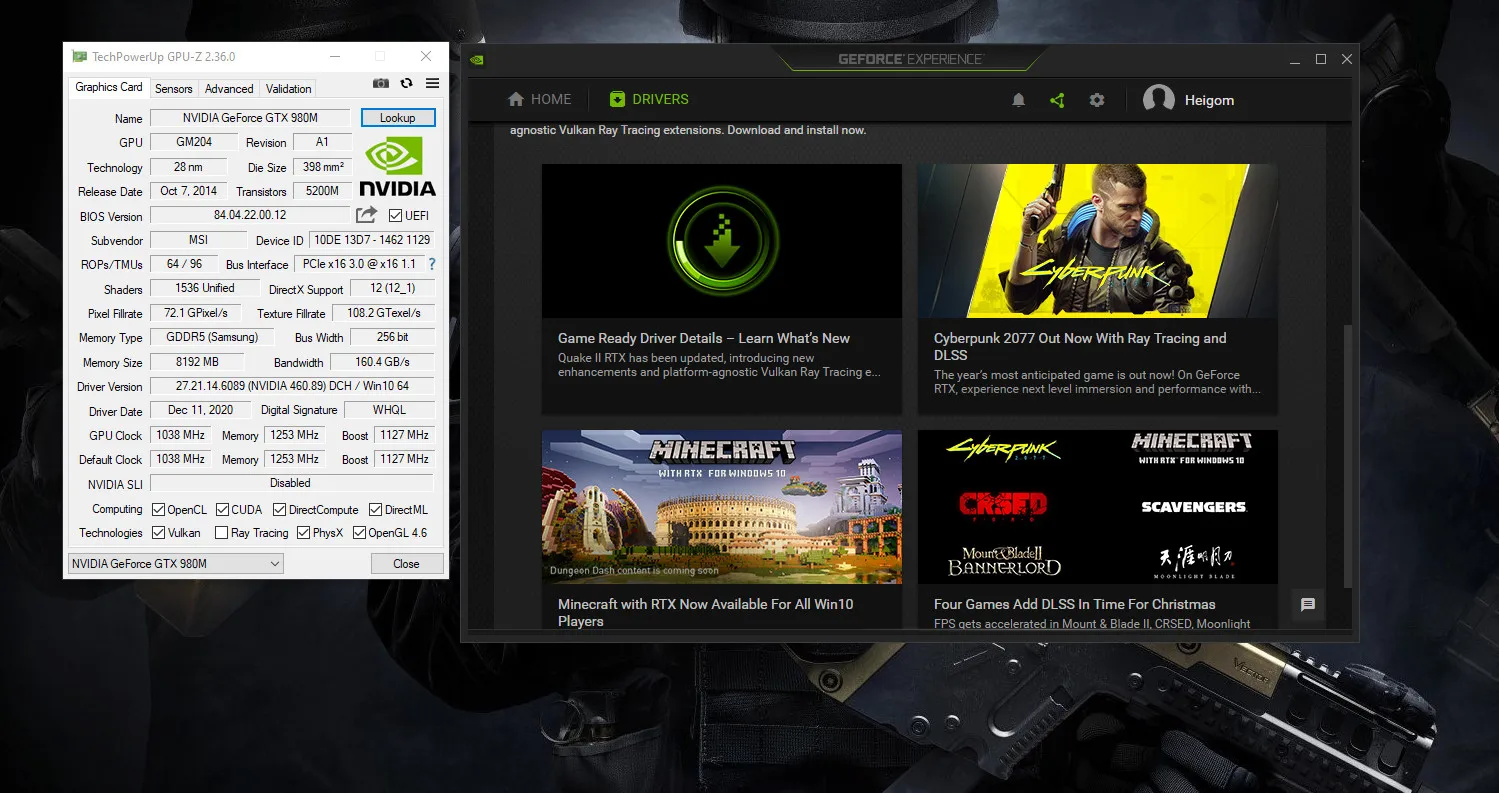
Task: Toggle the PhysX checkbox
Action: click(x=304, y=533)
